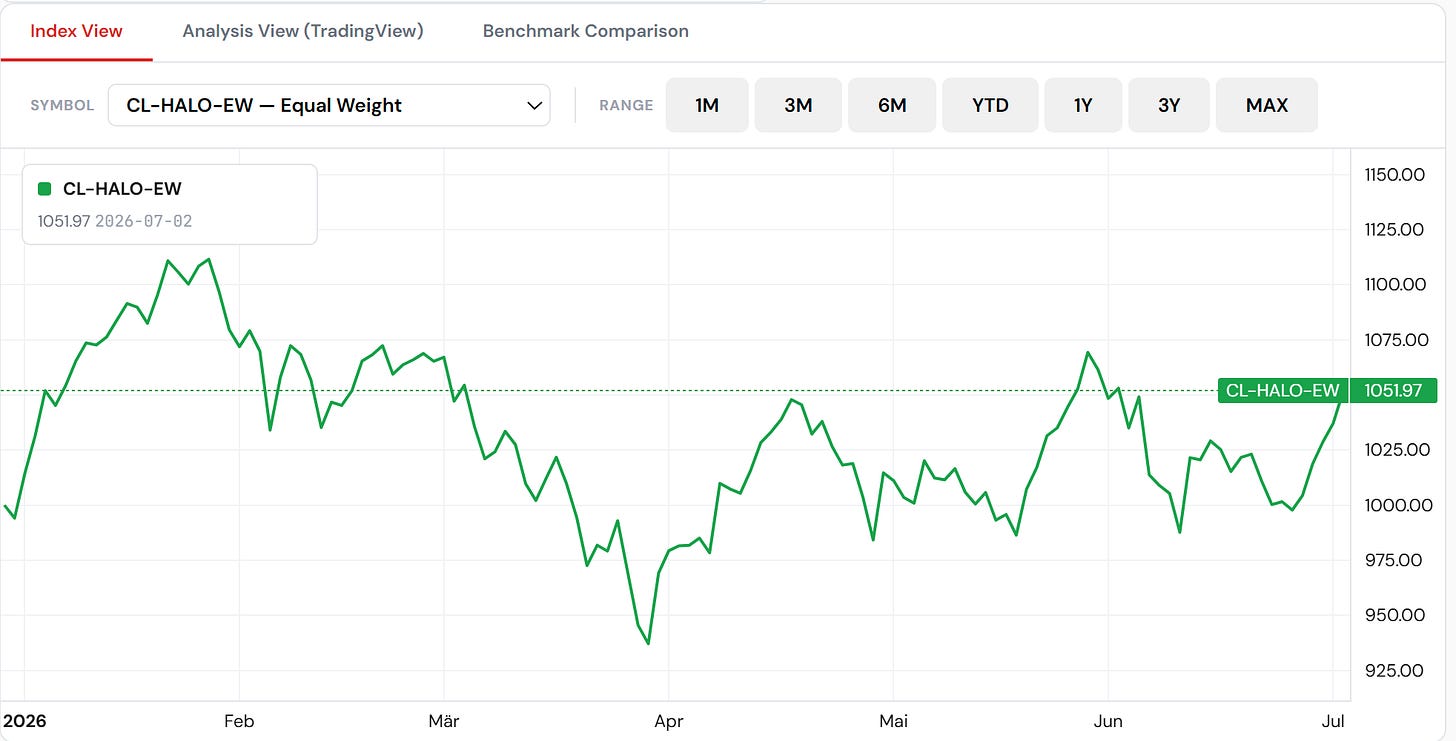This screenshot has width=1456, height=741.
Task: Switch to the Index View tab
Action: (x=76, y=31)
